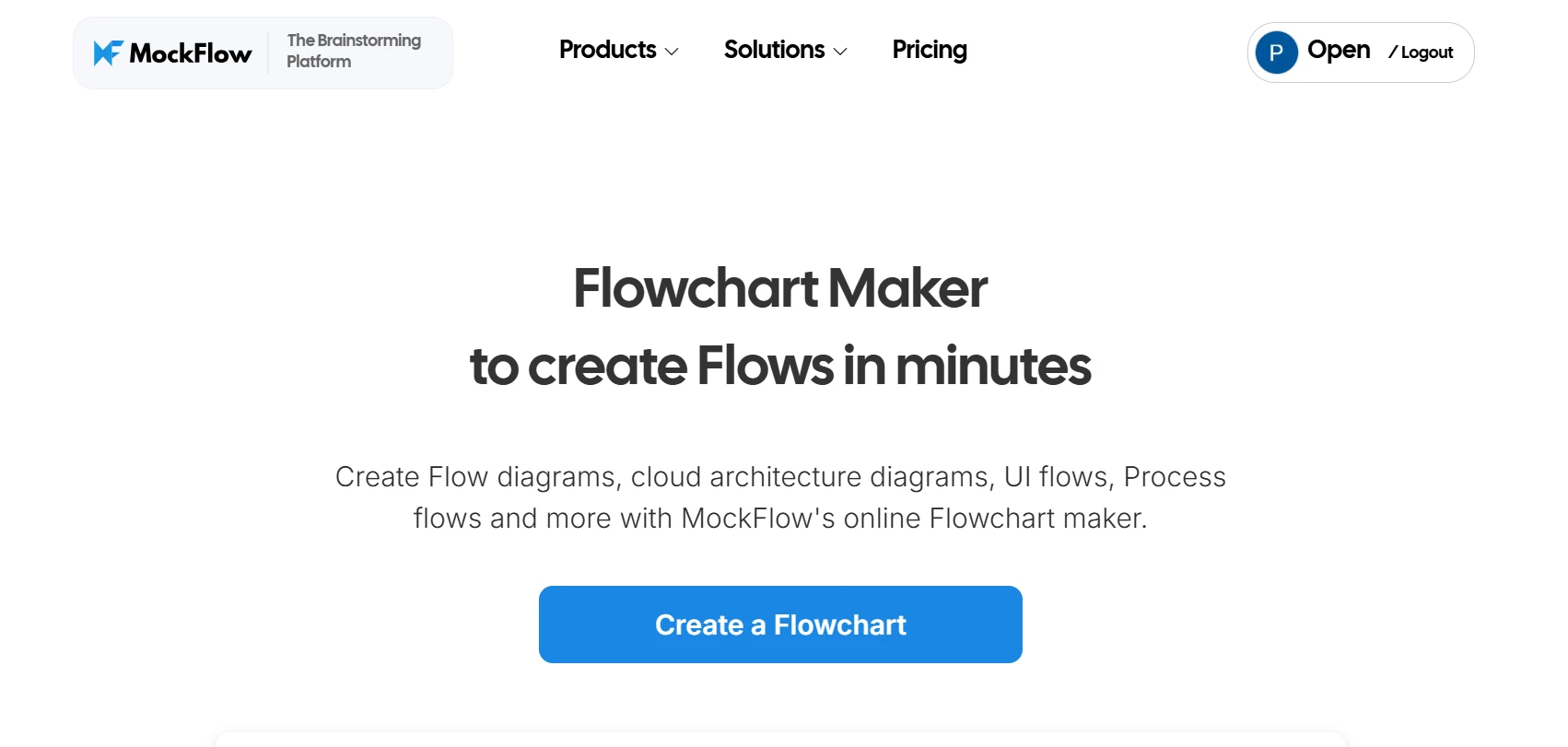Start a new flowchart via the blue CTA

[779, 624]
